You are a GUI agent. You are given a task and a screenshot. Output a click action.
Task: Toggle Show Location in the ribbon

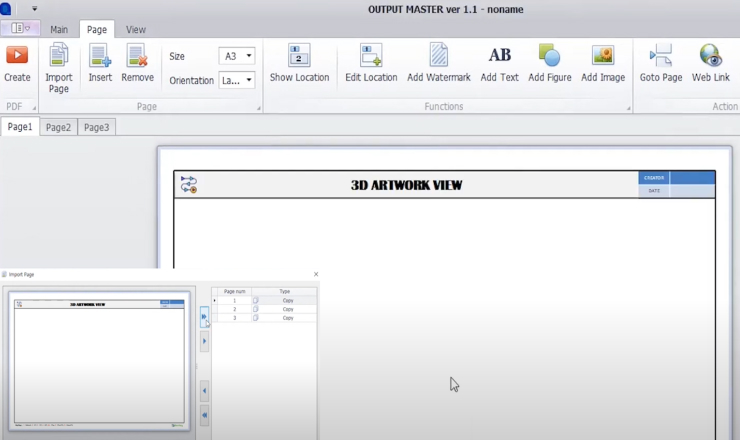[299, 56]
